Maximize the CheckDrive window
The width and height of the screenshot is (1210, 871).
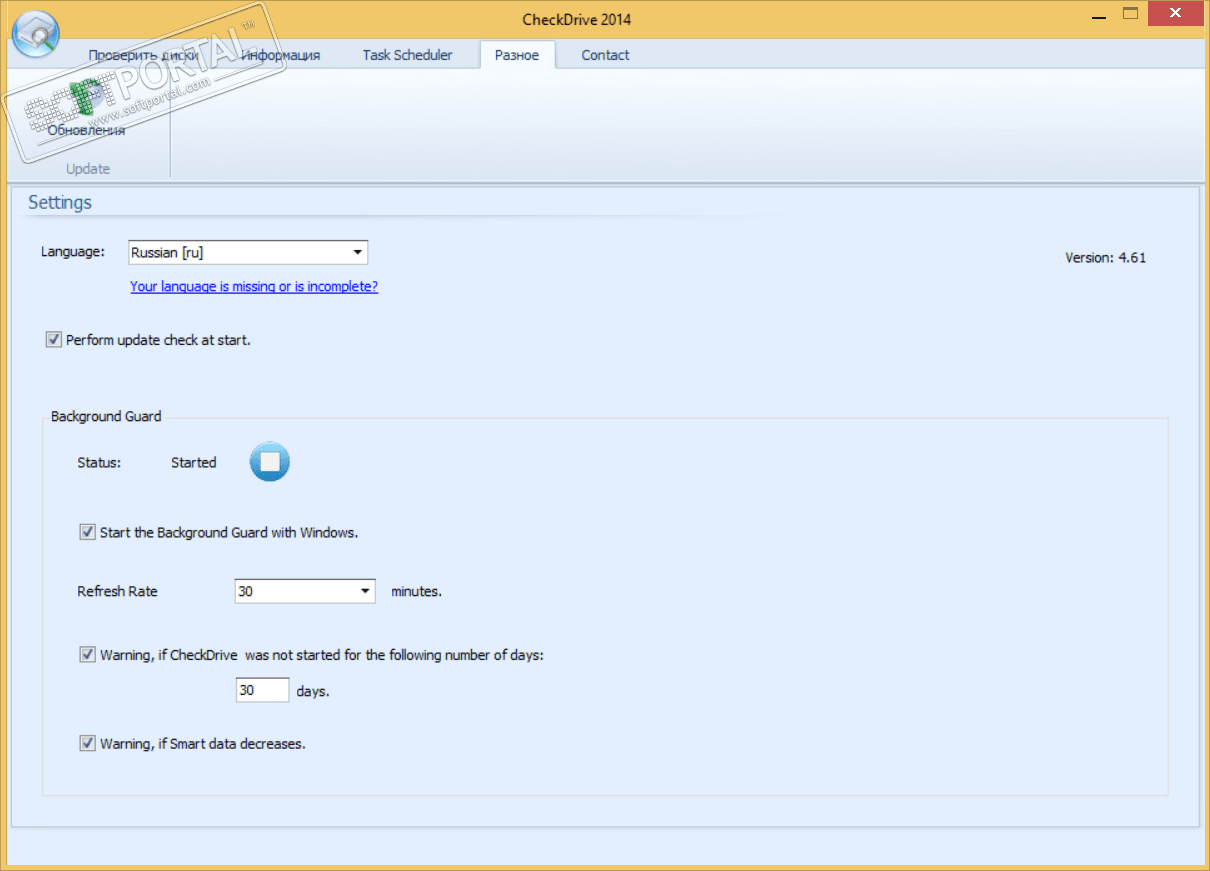1131,14
